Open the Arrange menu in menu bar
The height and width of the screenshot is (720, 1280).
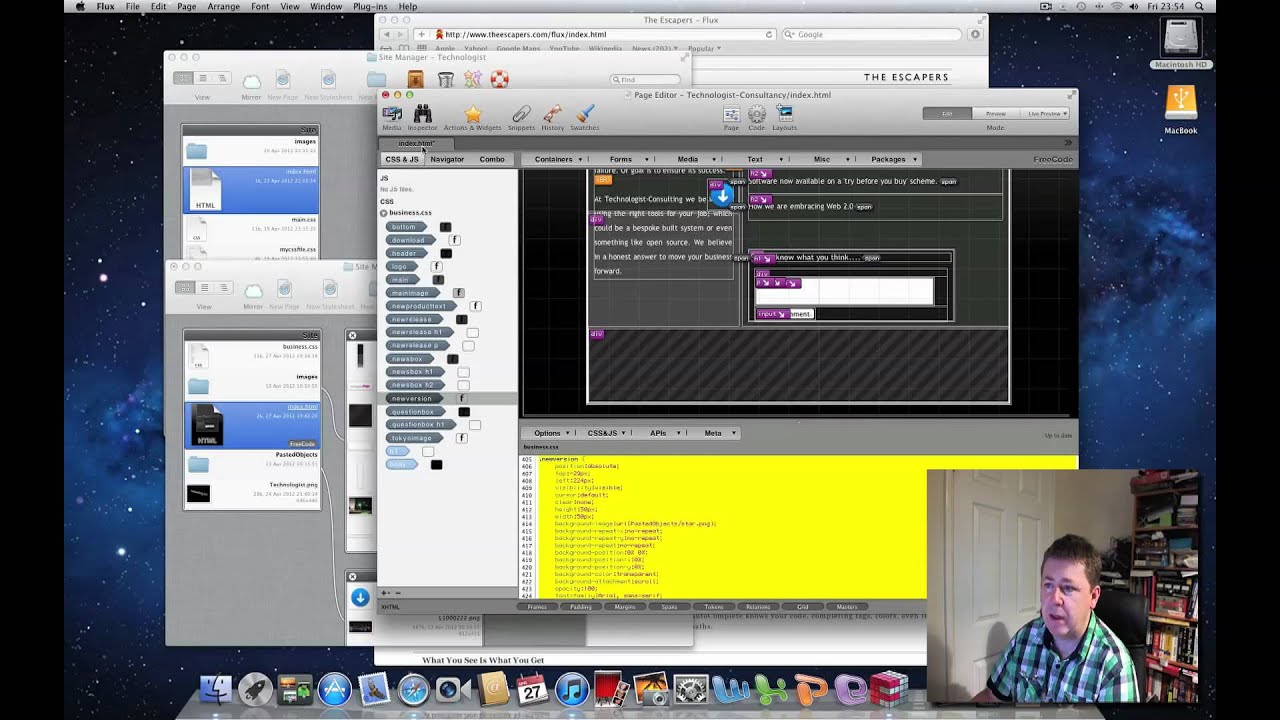pos(223,6)
